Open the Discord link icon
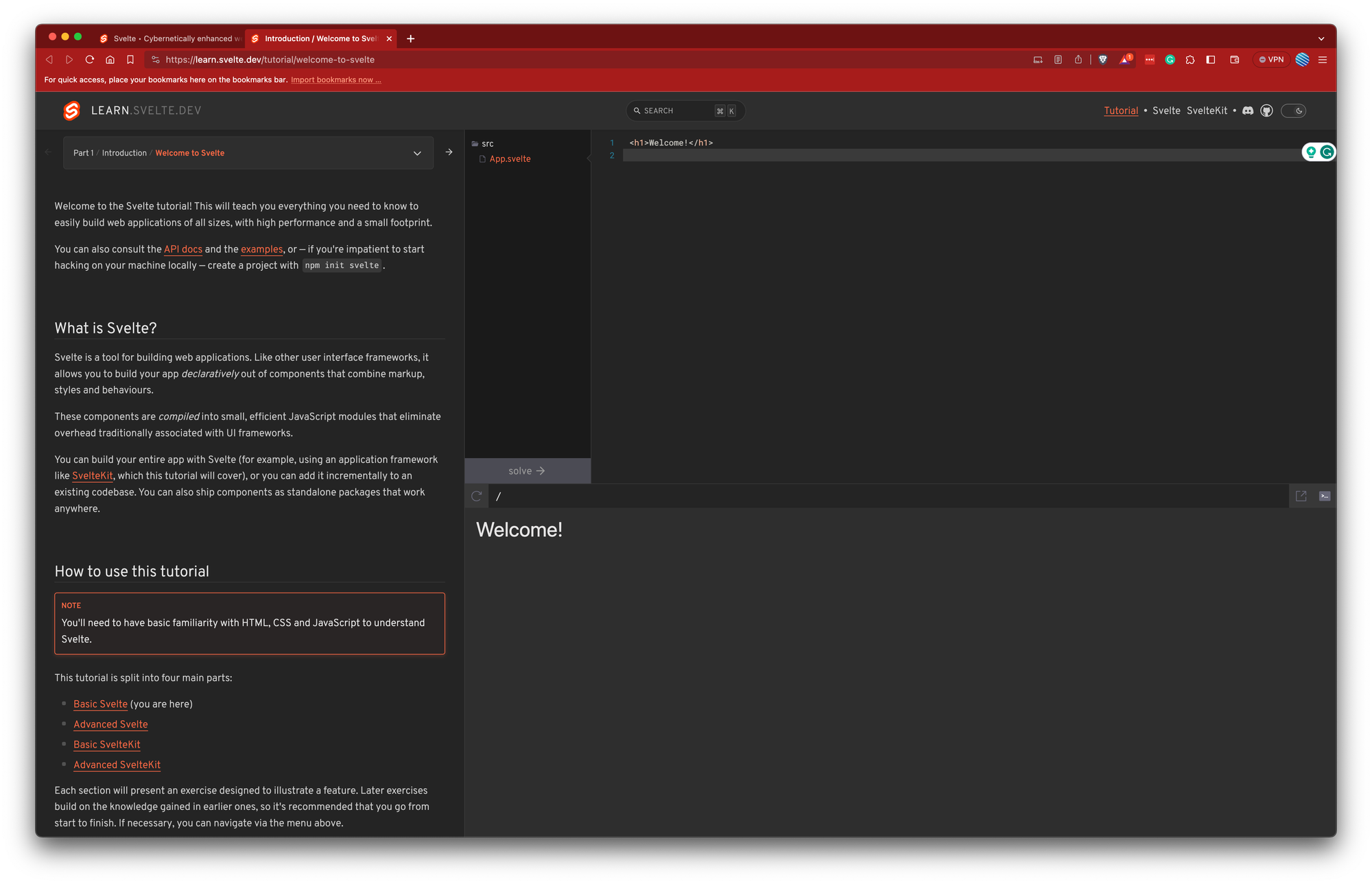The image size is (1372, 884). (x=1248, y=110)
